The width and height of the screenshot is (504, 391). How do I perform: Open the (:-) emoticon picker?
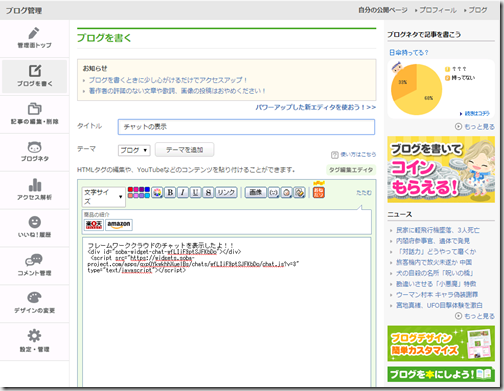273,192
